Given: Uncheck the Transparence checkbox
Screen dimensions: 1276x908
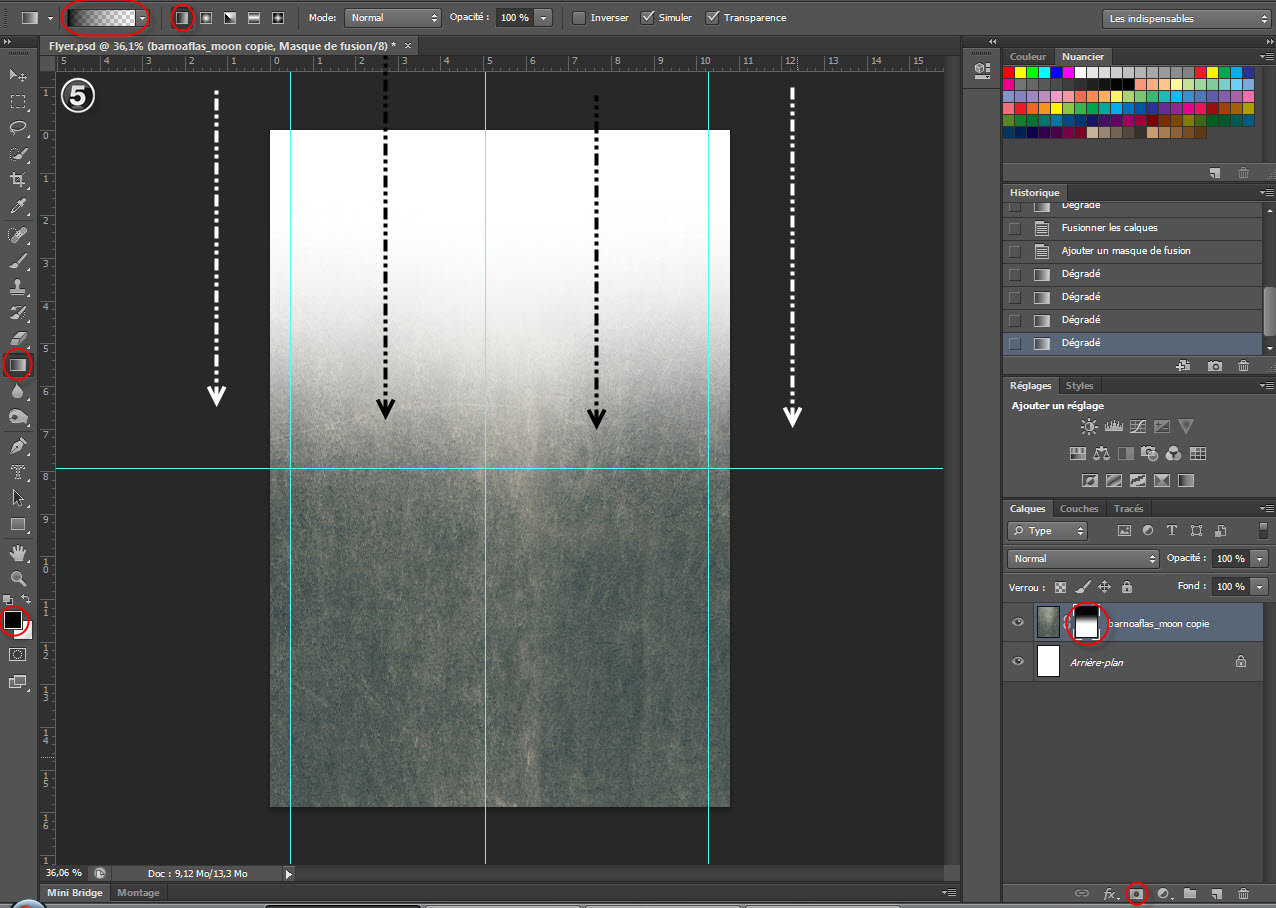Looking at the screenshot, I should coord(713,18).
